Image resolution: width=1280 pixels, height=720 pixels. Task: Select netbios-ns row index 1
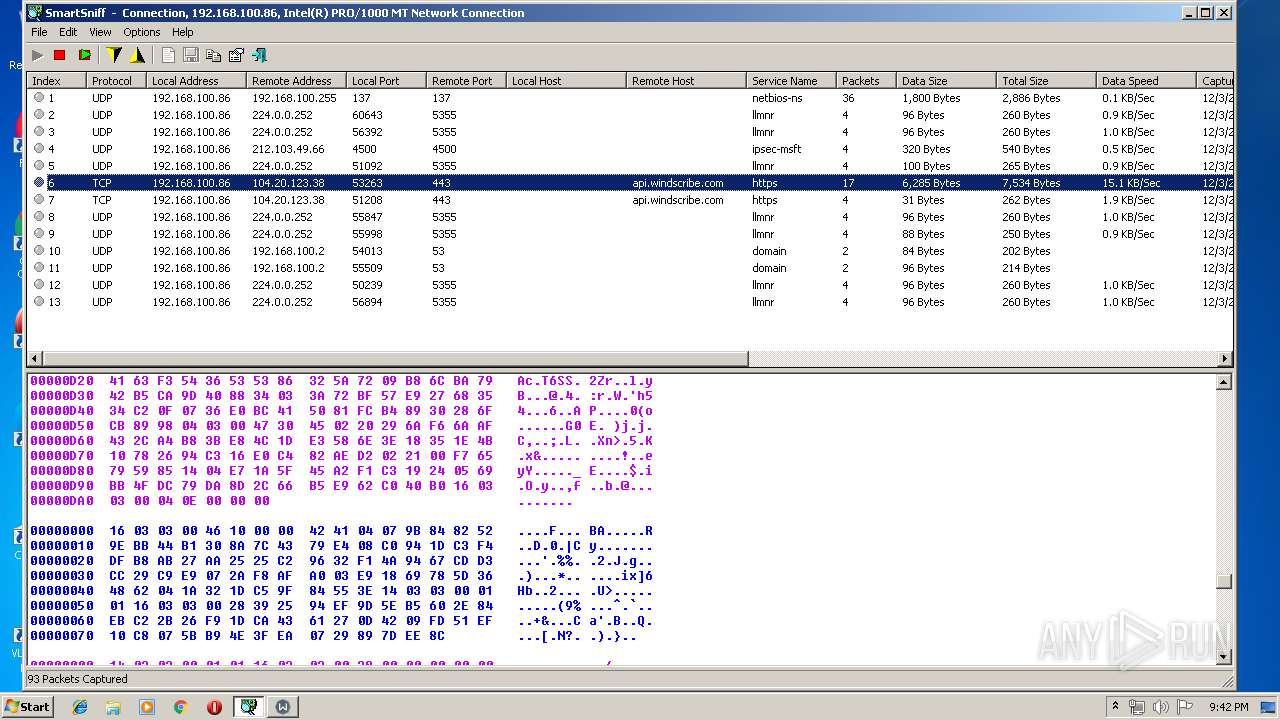tap(630, 98)
